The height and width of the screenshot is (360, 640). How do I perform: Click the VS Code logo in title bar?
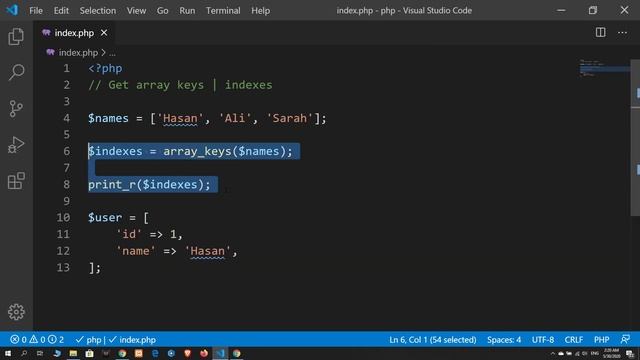12,10
